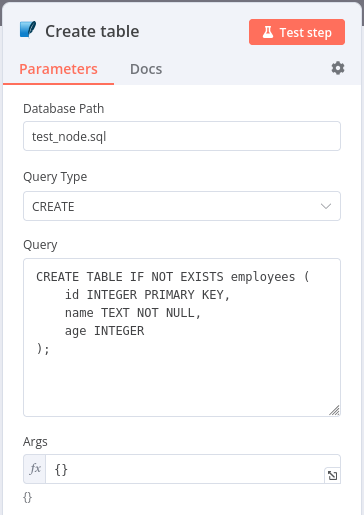
Task: Click the Database Path label
Action: [x=64, y=109]
